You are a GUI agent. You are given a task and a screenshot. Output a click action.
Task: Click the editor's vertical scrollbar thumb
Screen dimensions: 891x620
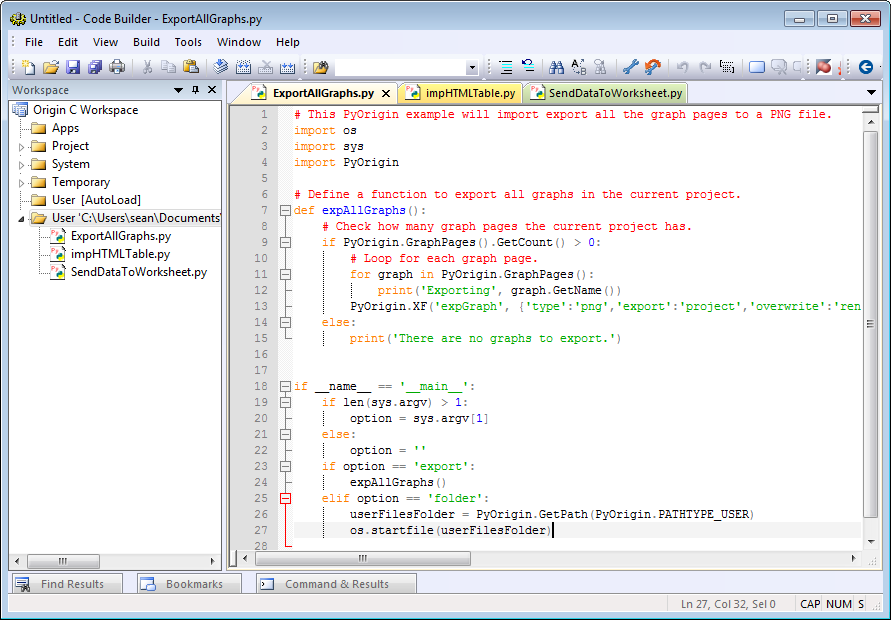pos(870,325)
